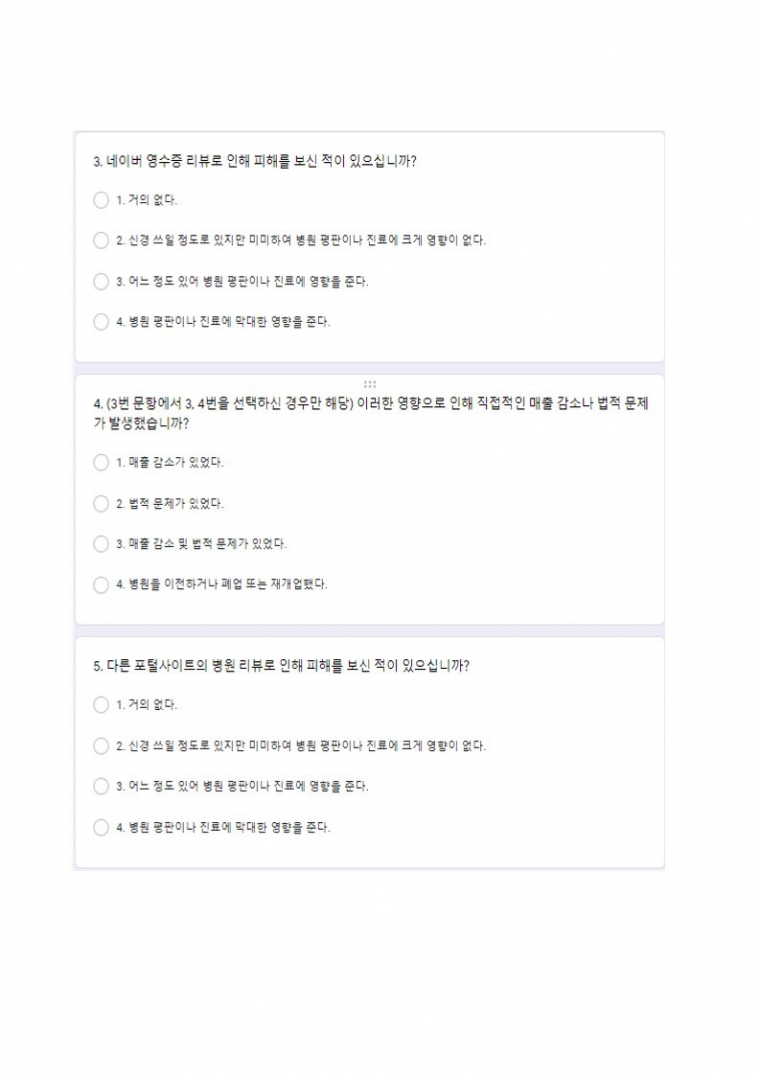Click the label '4. 병원을 이전하거나 폐업' text
Image resolution: width=760 pixels, height=1076 pixels.
(x=222, y=585)
